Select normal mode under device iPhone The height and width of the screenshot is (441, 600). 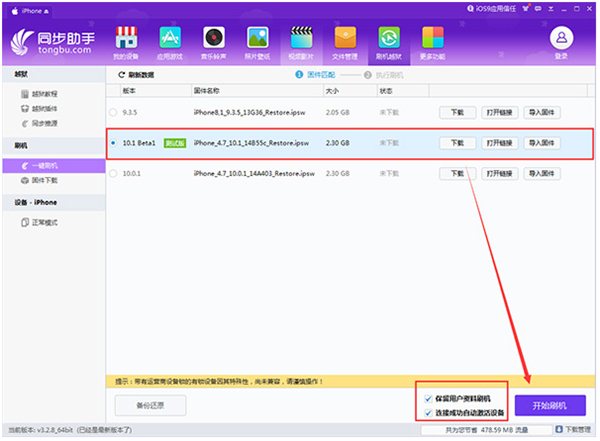[x=39, y=222]
